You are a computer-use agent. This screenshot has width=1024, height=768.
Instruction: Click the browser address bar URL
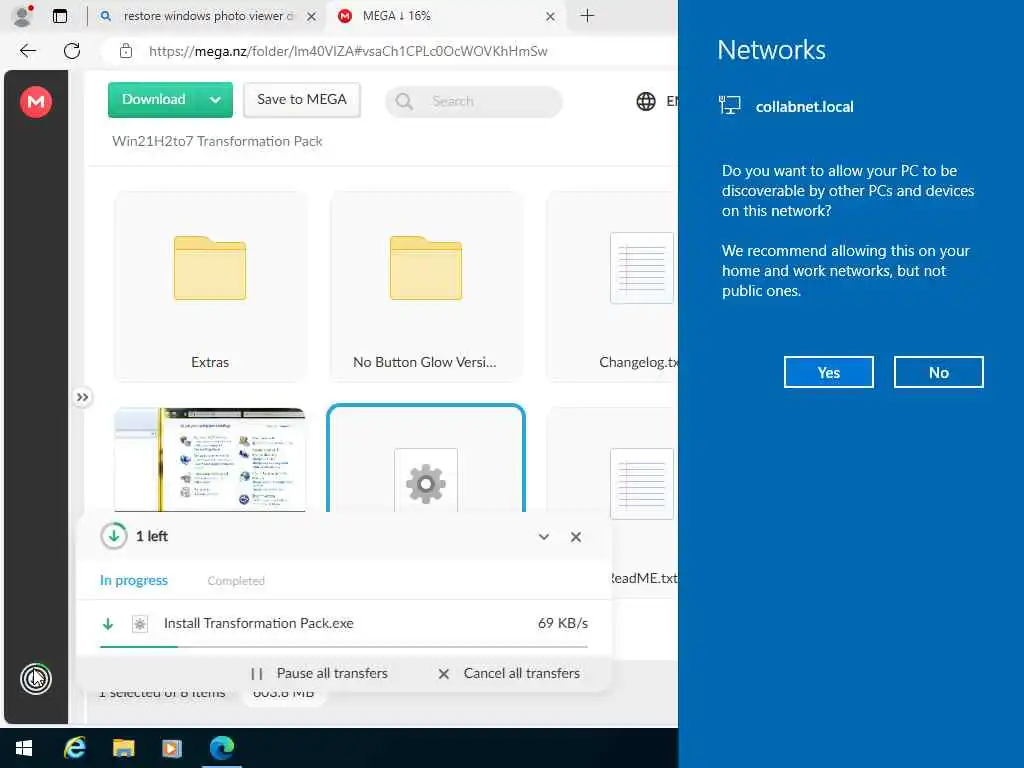347,52
